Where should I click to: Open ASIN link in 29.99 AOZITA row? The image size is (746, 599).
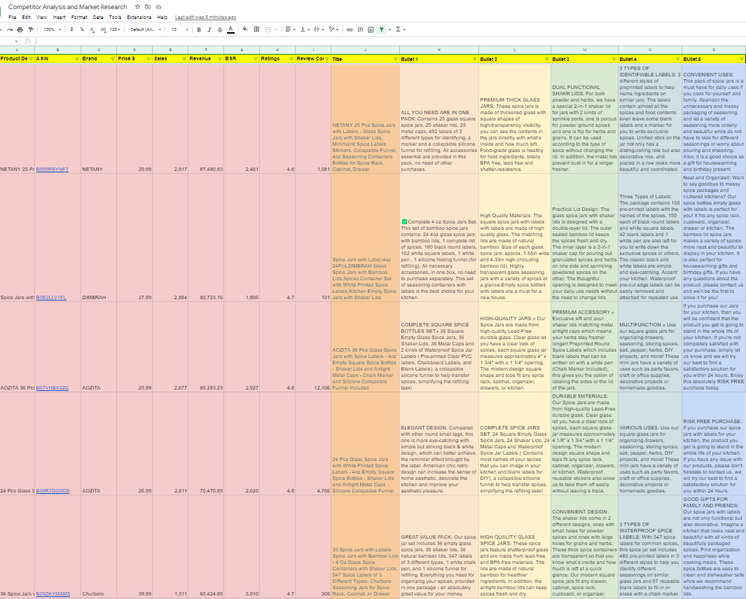[x=52, y=388]
